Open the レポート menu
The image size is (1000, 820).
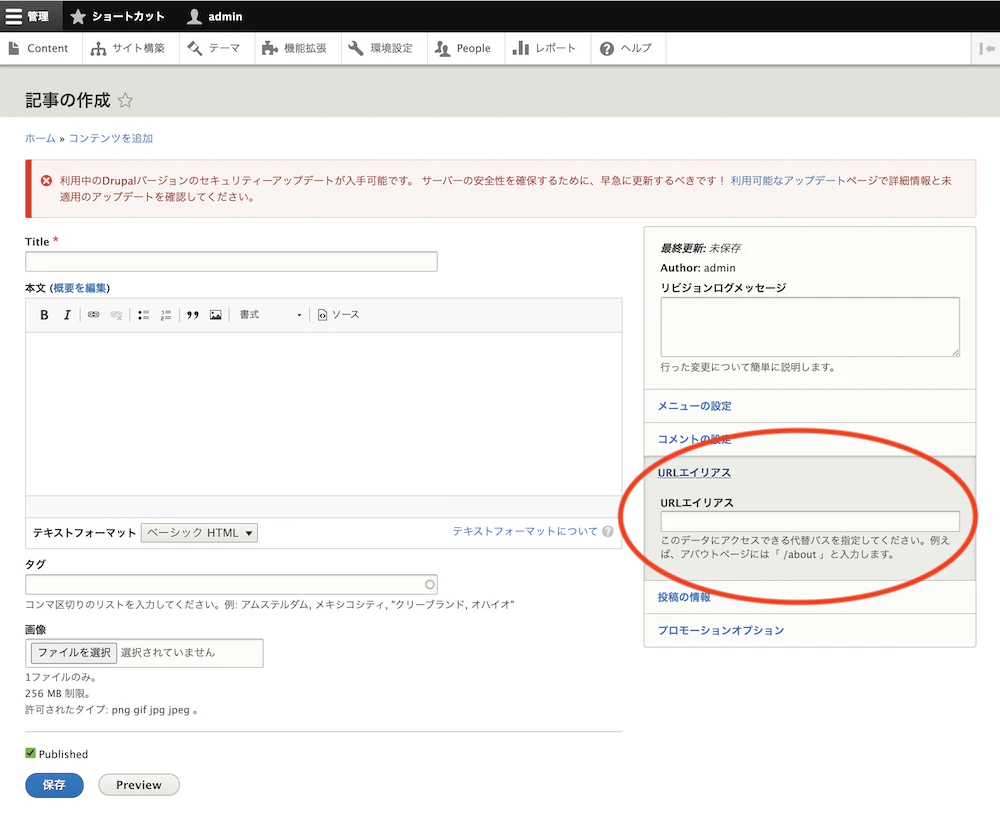pos(545,48)
